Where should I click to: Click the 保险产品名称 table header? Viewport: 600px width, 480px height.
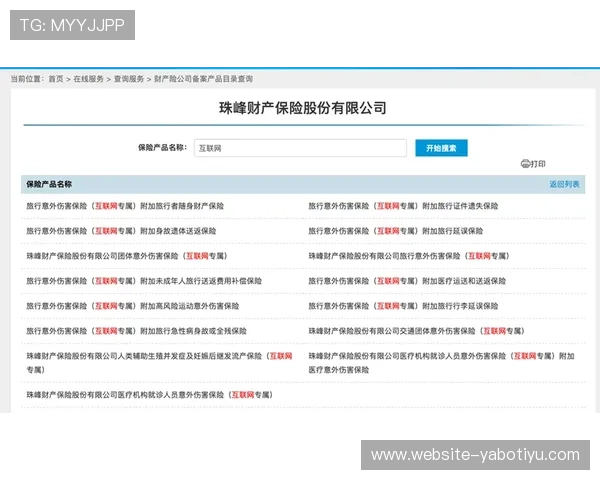point(49,184)
